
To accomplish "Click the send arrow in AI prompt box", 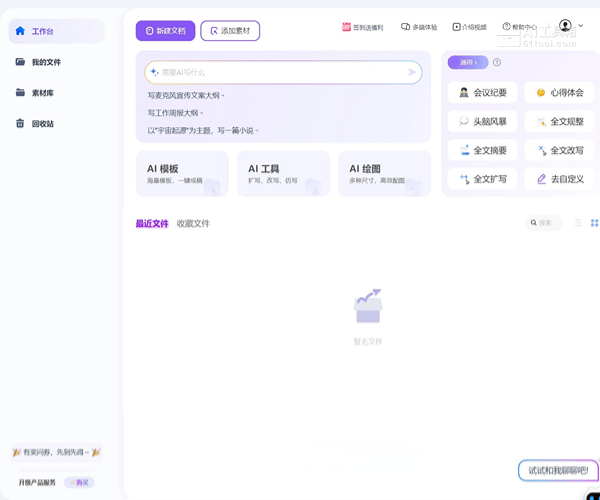I will (412, 72).
